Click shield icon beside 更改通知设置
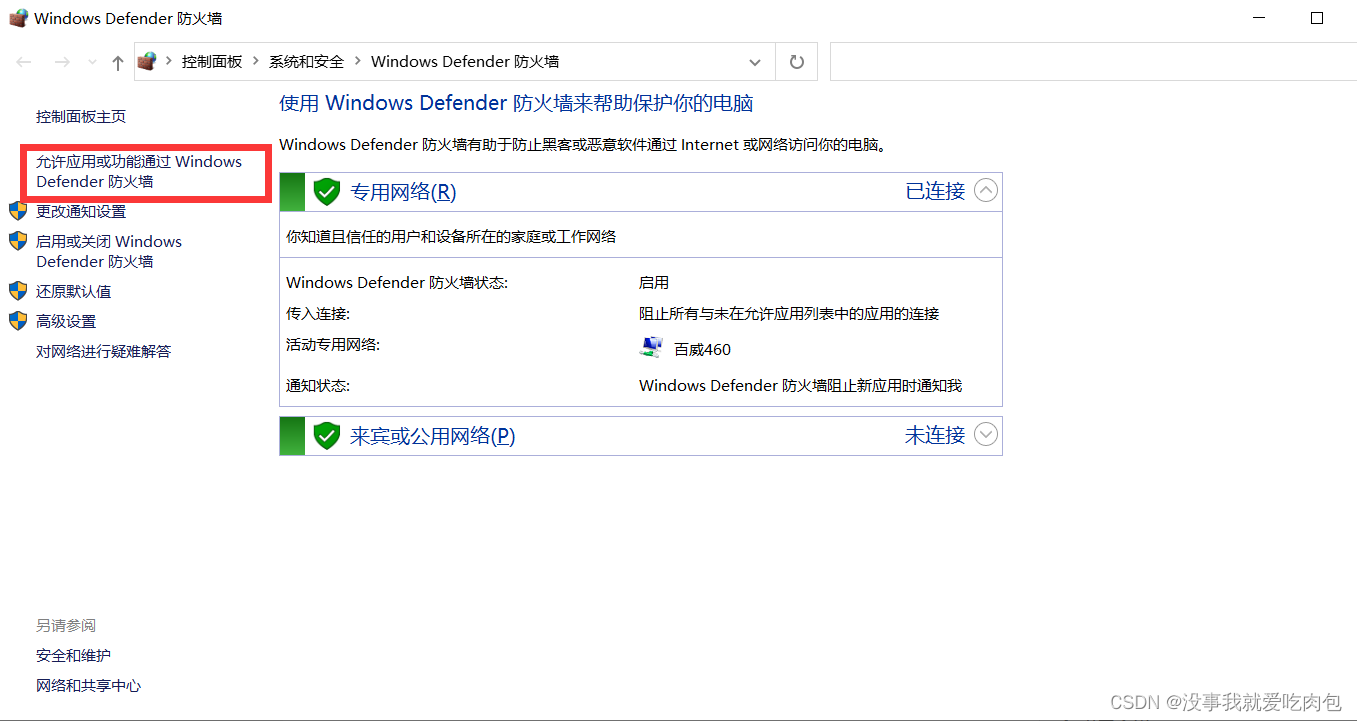This screenshot has height=721, width=1357. 18,211
